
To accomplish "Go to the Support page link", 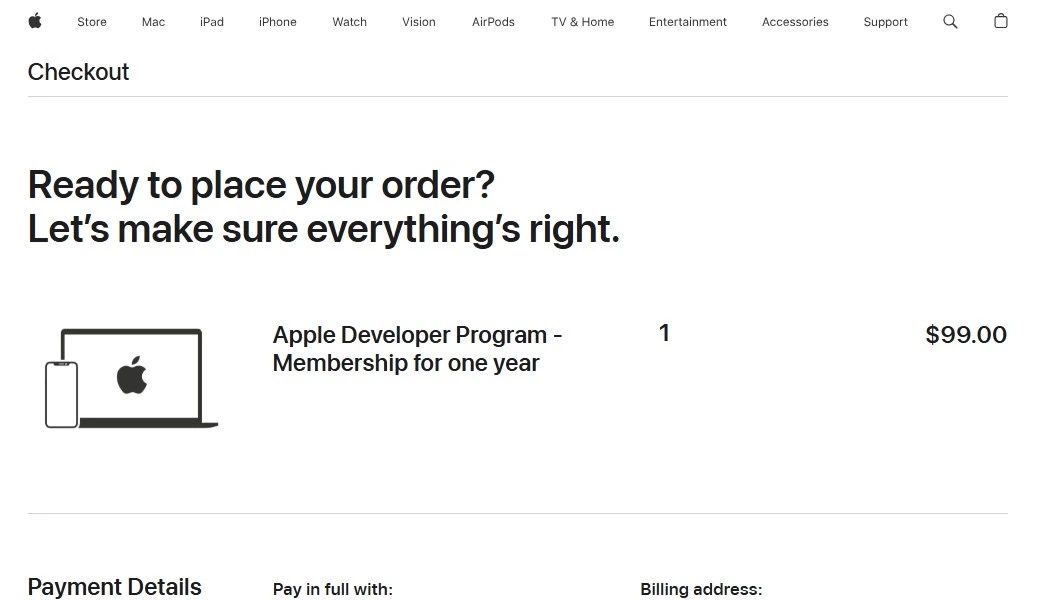I will pyautogui.click(x=885, y=22).
